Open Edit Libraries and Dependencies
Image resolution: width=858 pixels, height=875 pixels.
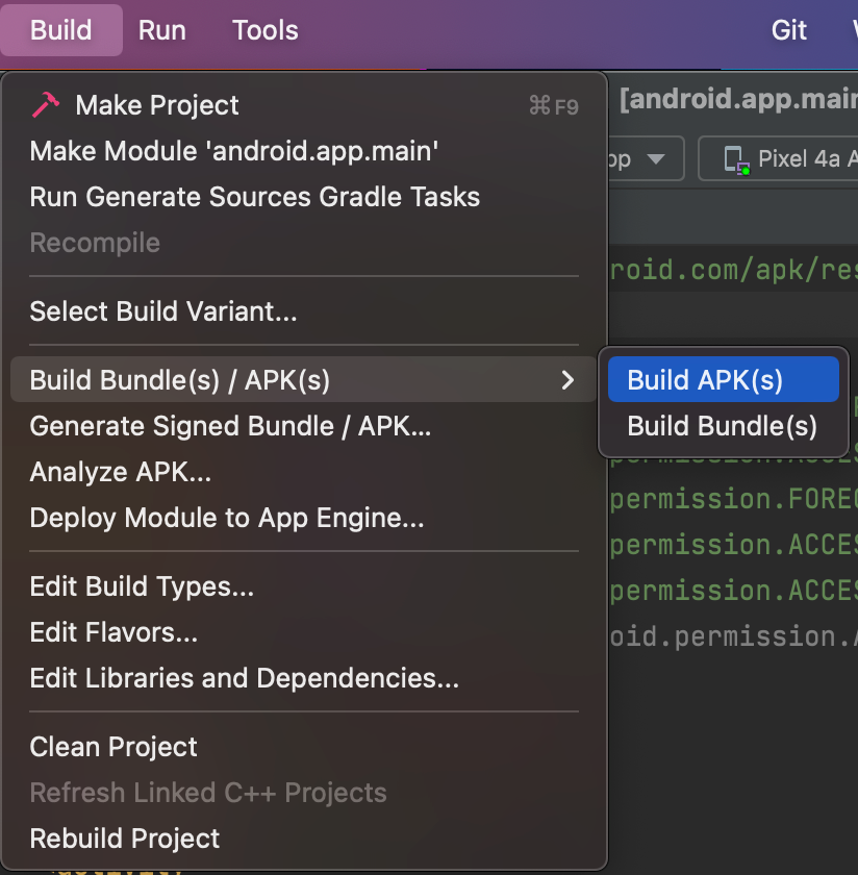(x=244, y=678)
